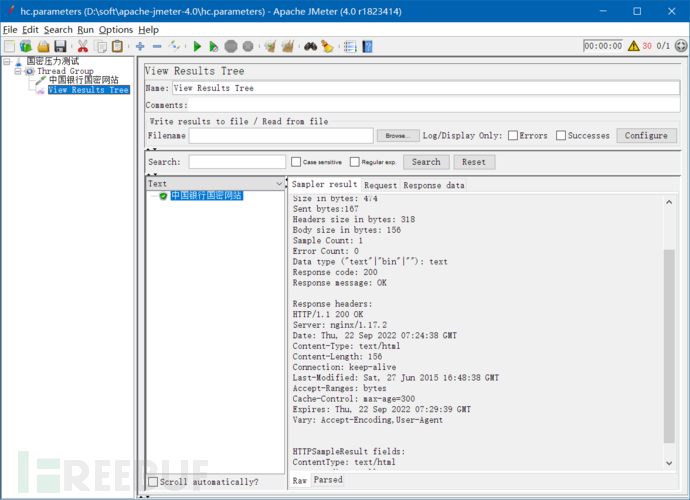
Task: Collapse the root test plan node
Action: pos(7,61)
